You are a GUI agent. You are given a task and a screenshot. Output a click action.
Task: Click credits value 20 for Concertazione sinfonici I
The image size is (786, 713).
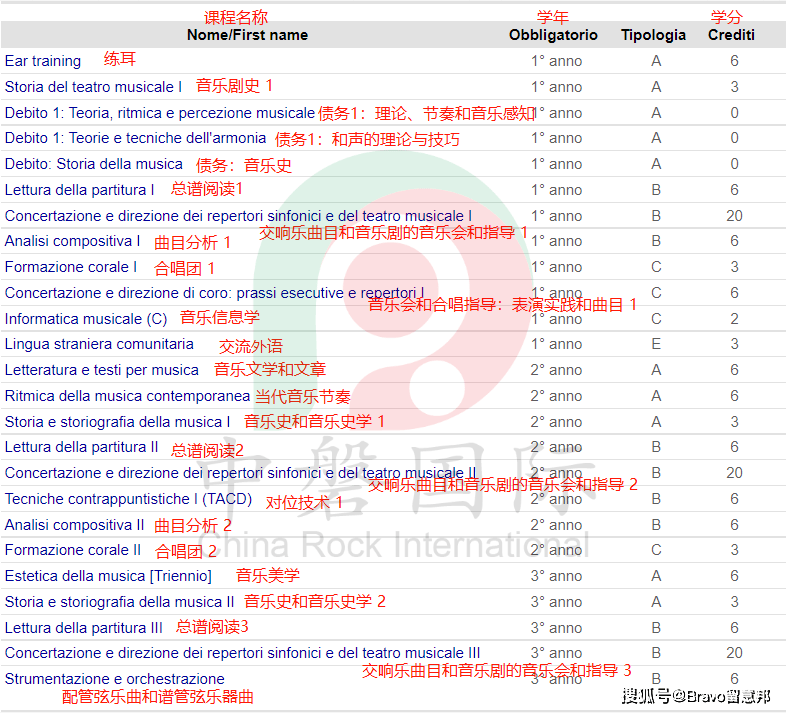(x=734, y=216)
